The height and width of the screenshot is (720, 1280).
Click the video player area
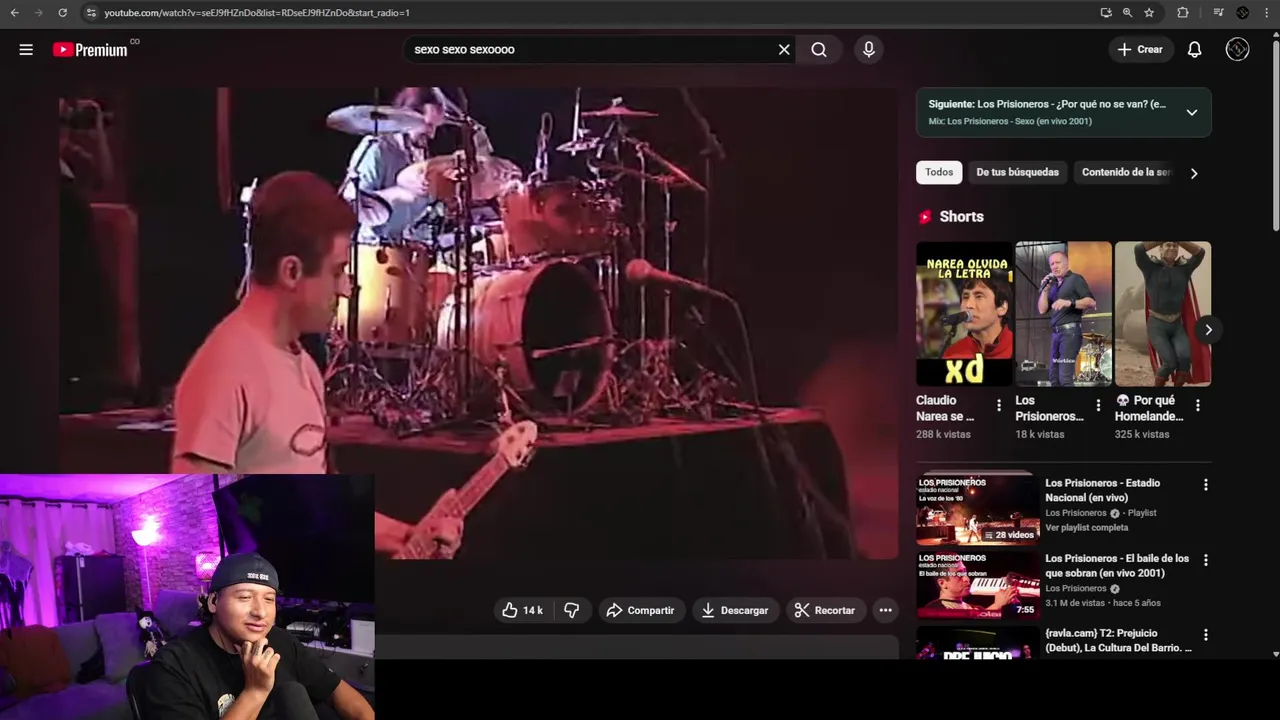478,322
